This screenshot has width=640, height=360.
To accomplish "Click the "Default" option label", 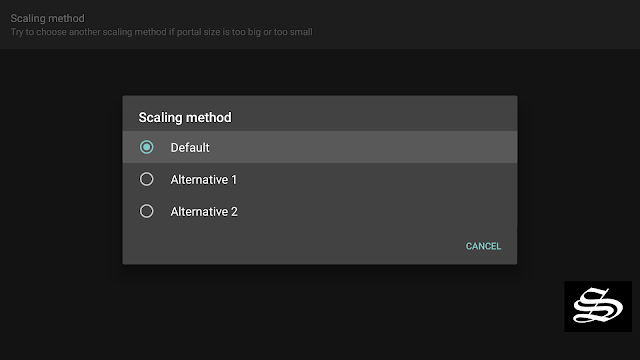I will 190,147.
